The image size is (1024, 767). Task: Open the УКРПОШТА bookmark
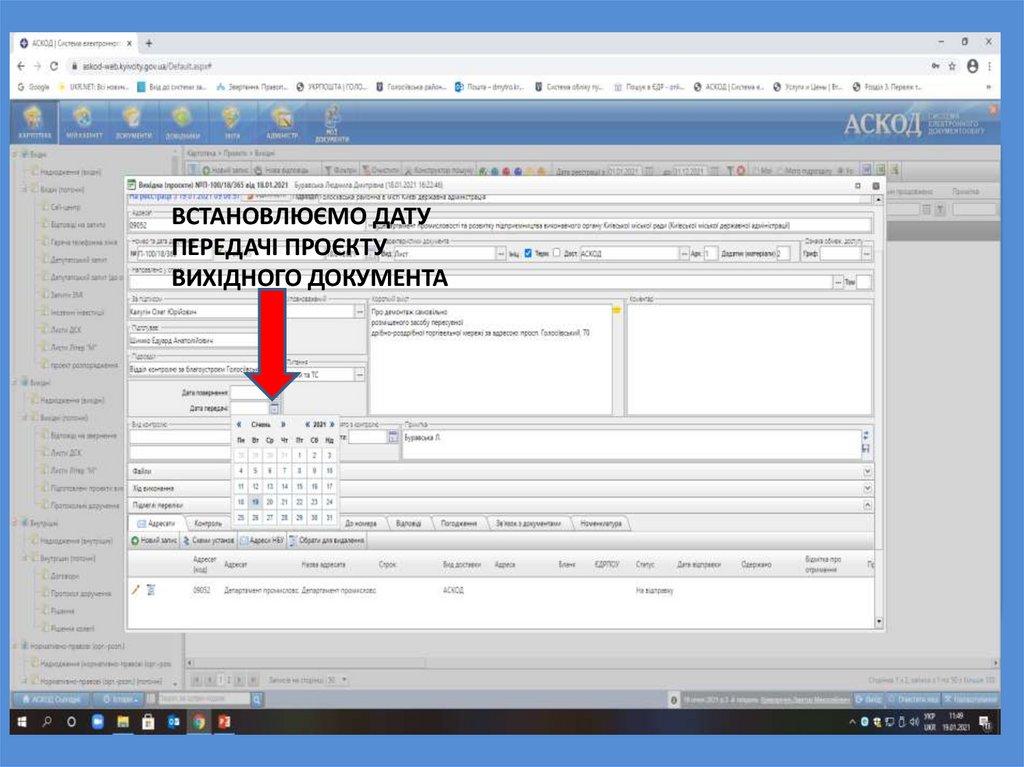[x=332, y=86]
